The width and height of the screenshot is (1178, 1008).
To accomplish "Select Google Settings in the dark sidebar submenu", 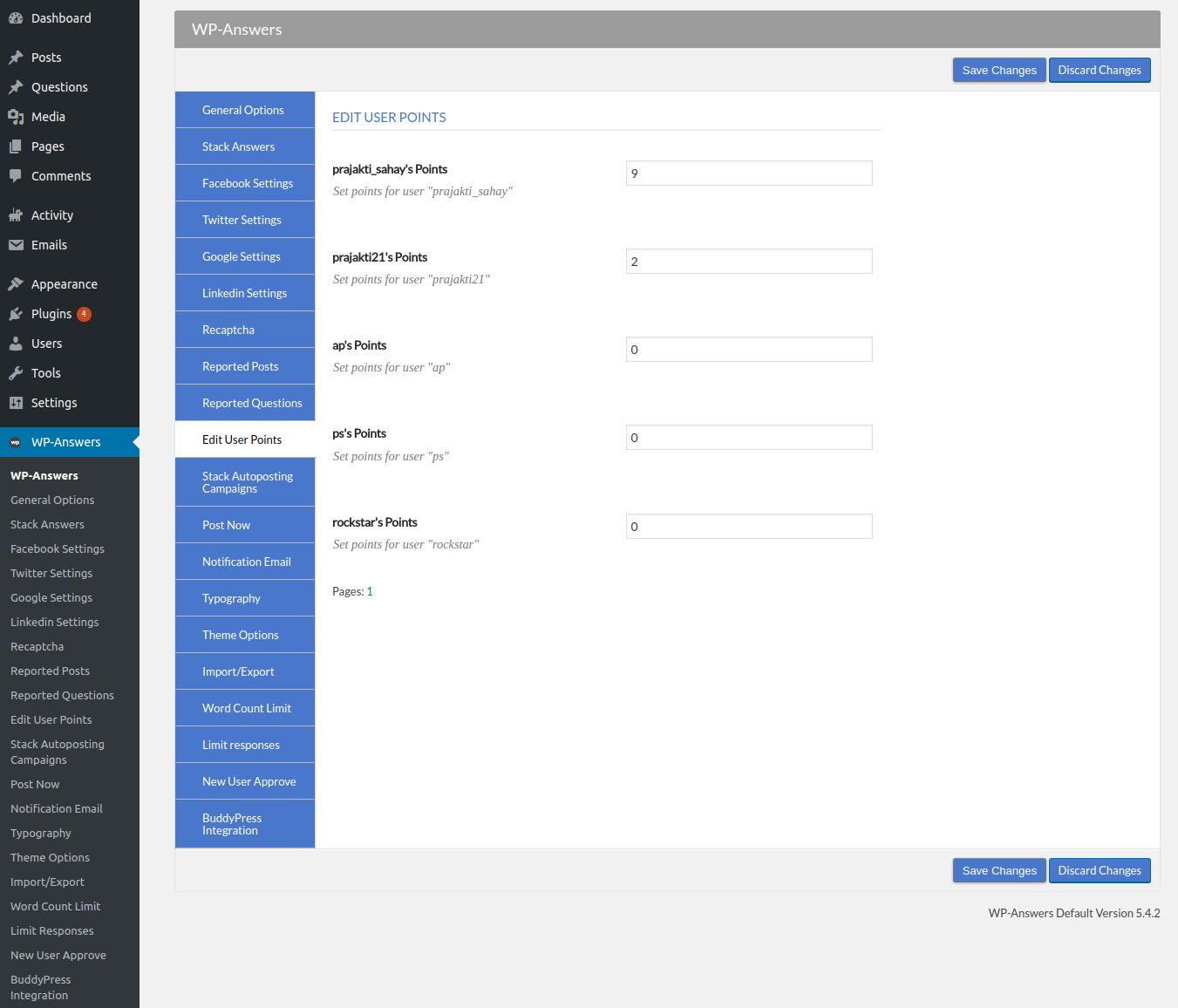I will coord(51,598).
